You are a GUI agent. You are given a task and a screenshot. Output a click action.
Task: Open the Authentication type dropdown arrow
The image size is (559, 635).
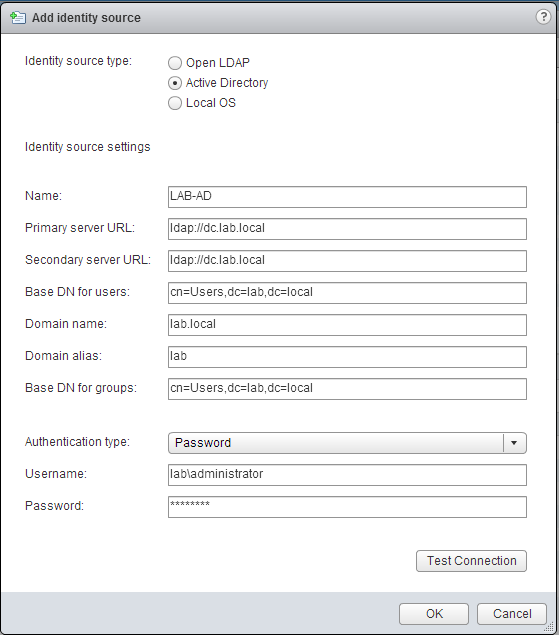click(x=514, y=443)
